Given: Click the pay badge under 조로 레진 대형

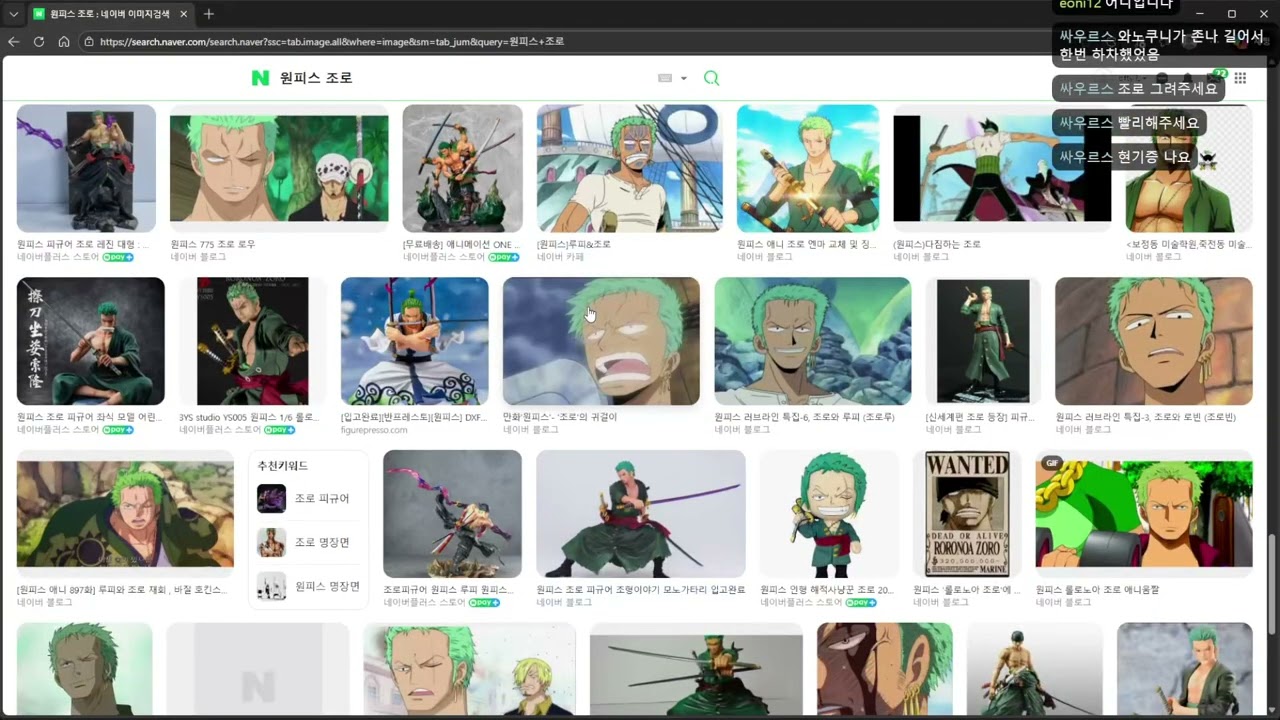Looking at the screenshot, I should click(x=117, y=257).
